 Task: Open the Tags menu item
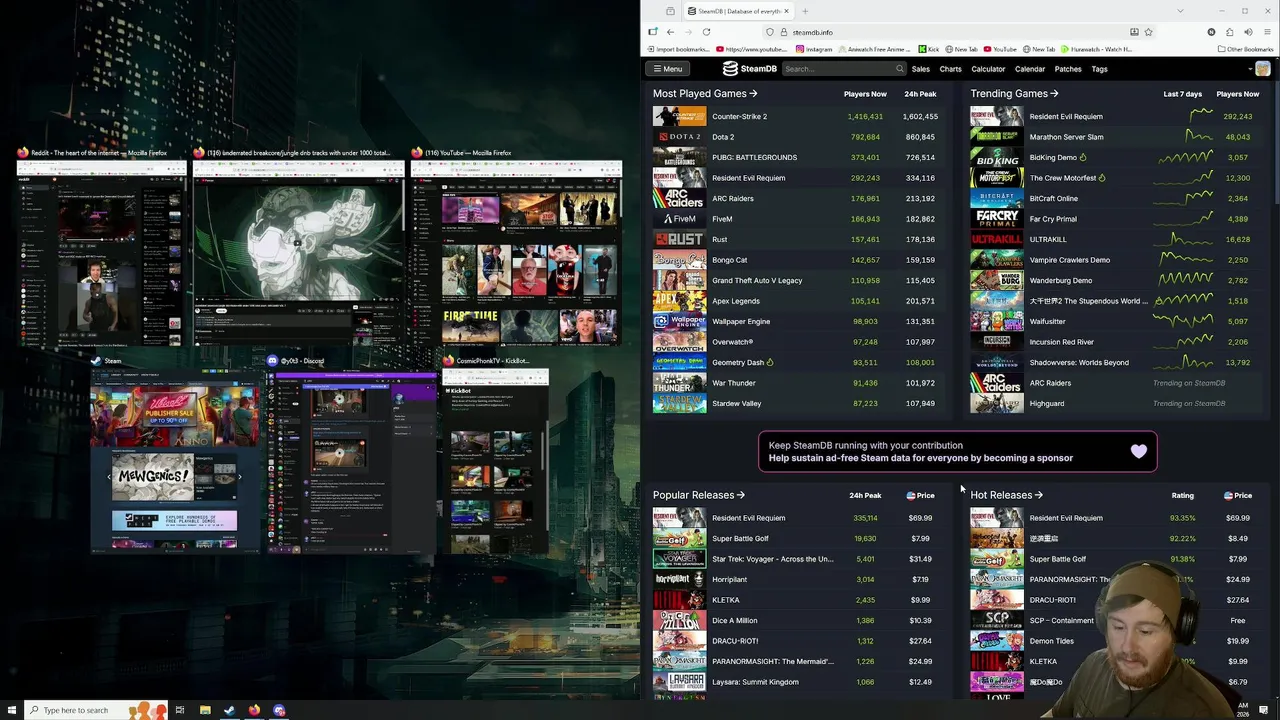(1099, 69)
